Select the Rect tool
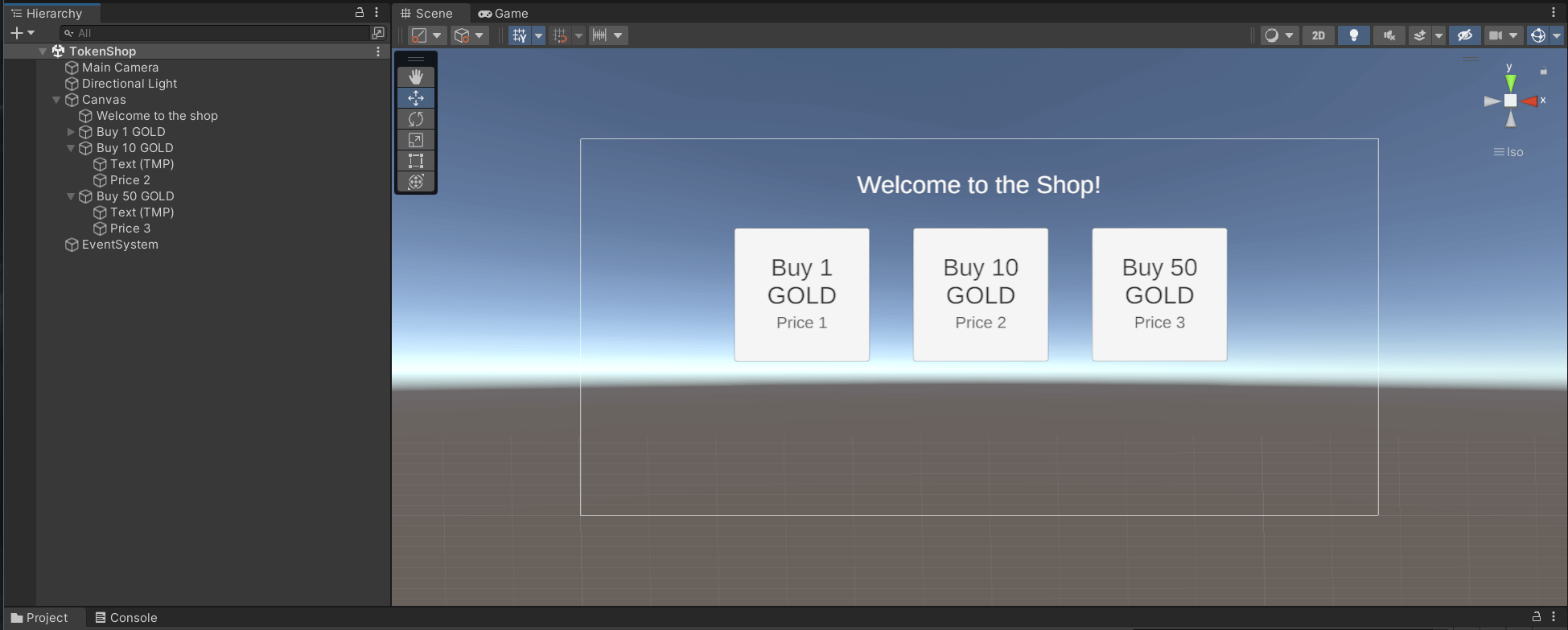 click(x=416, y=160)
